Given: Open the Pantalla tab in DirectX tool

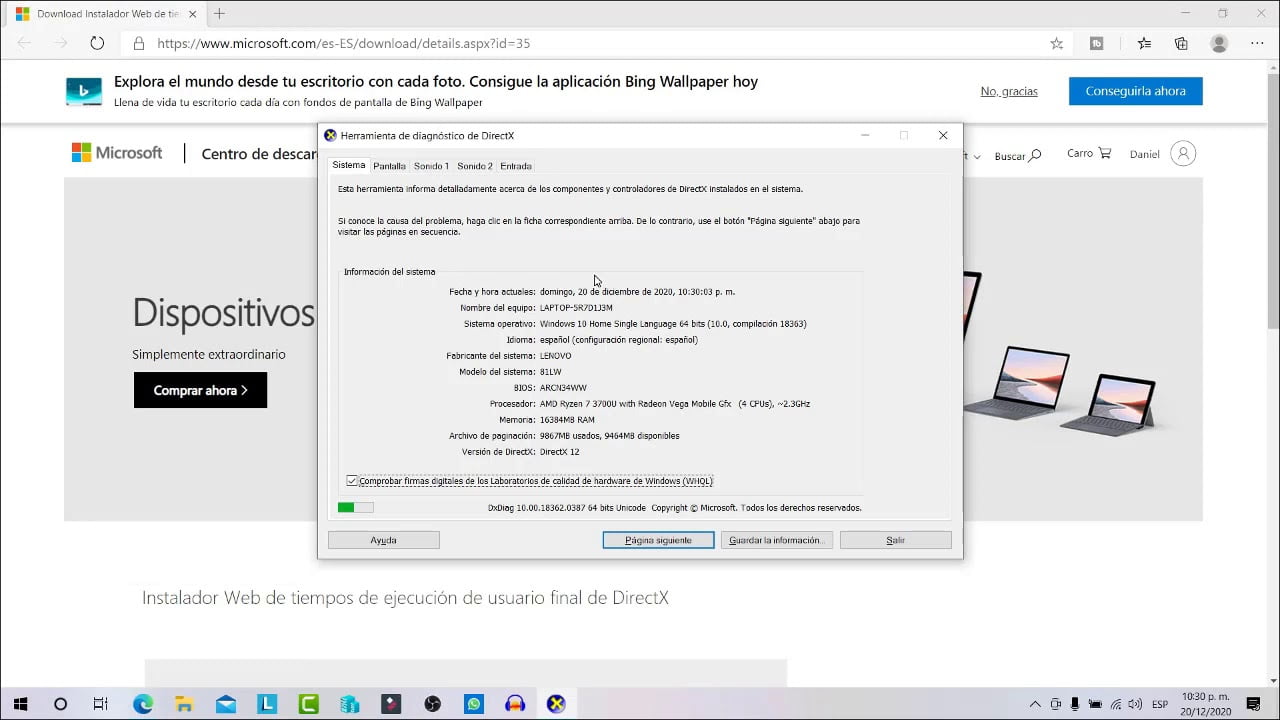Looking at the screenshot, I should (x=389, y=166).
